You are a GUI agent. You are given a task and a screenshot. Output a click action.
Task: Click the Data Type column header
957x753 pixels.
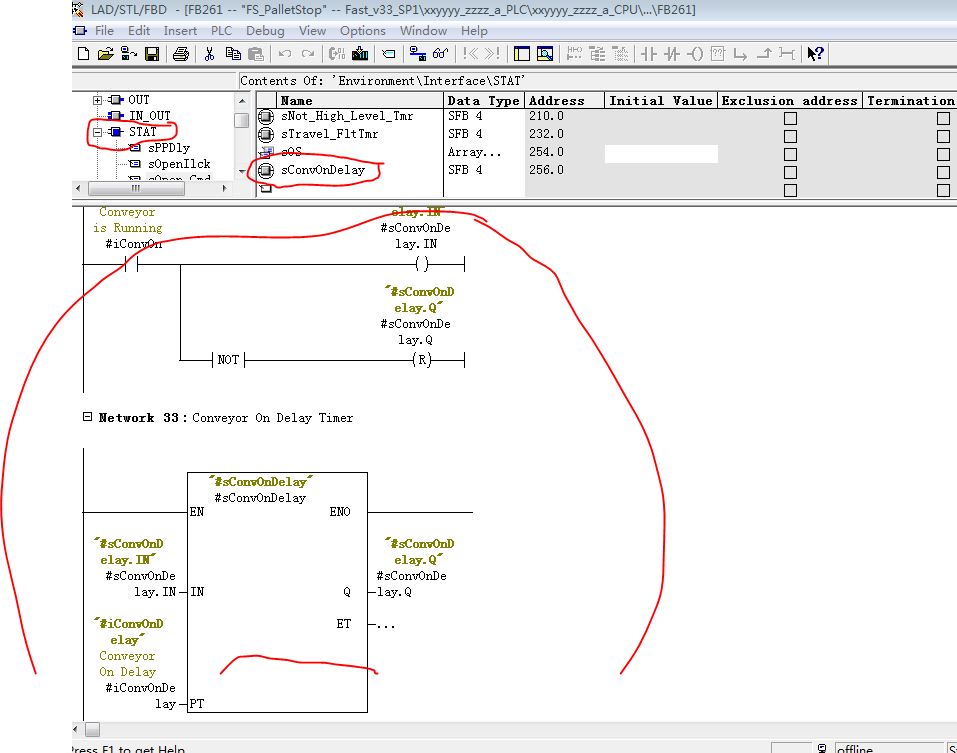coord(484,101)
